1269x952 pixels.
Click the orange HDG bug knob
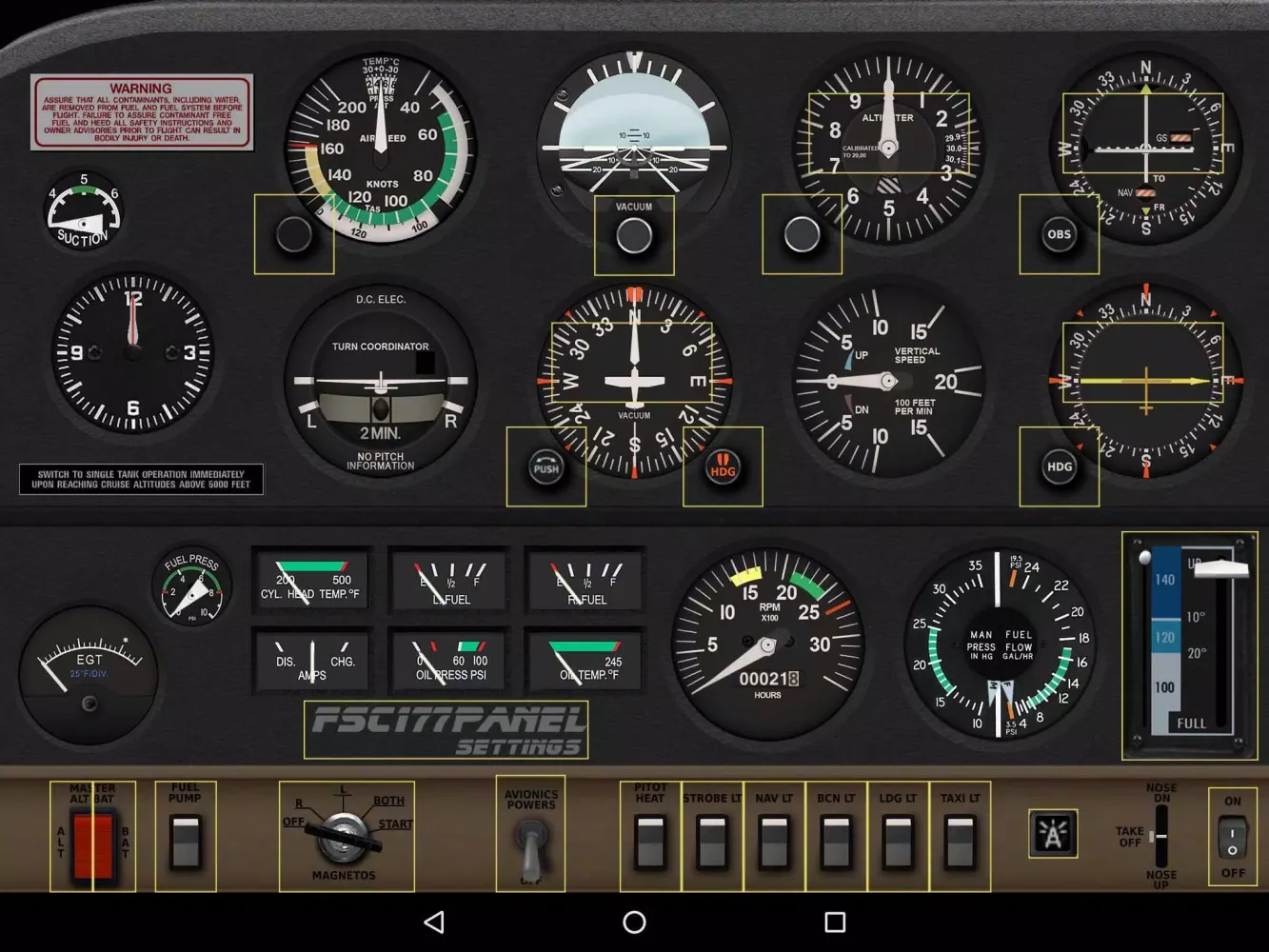[723, 466]
